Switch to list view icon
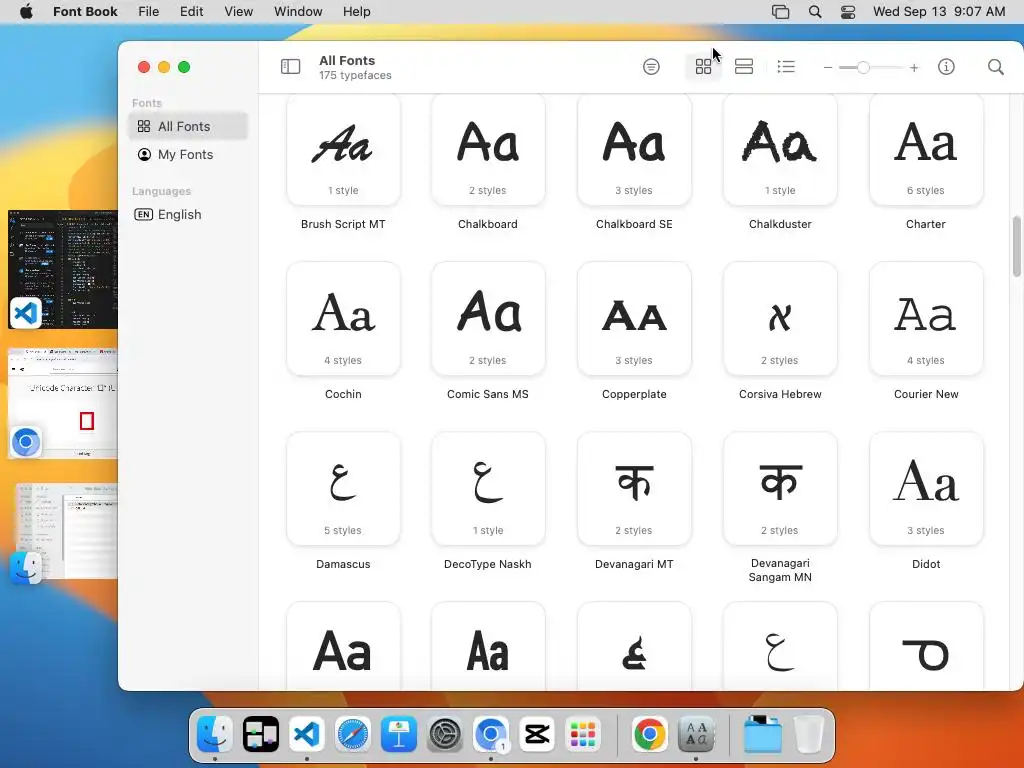 click(x=786, y=67)
